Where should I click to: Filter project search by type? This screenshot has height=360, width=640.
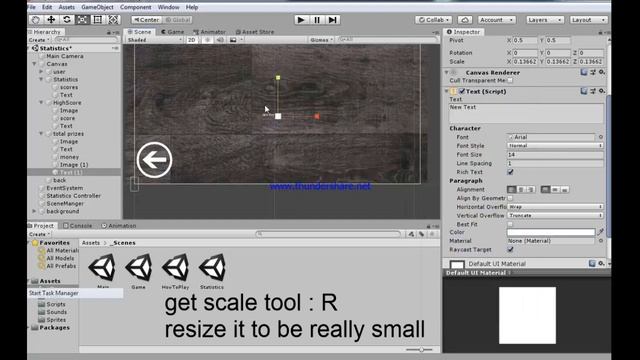pos(411,234)
